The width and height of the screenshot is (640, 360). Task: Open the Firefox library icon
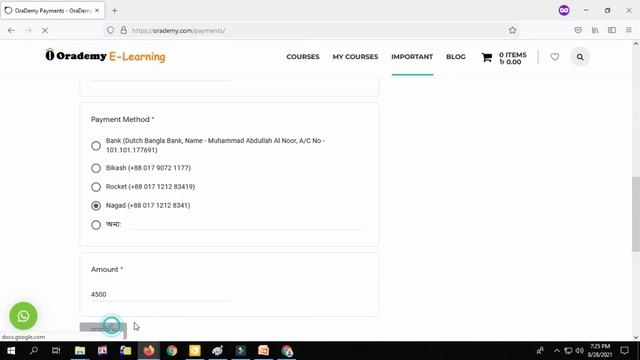tap(595, 30)
